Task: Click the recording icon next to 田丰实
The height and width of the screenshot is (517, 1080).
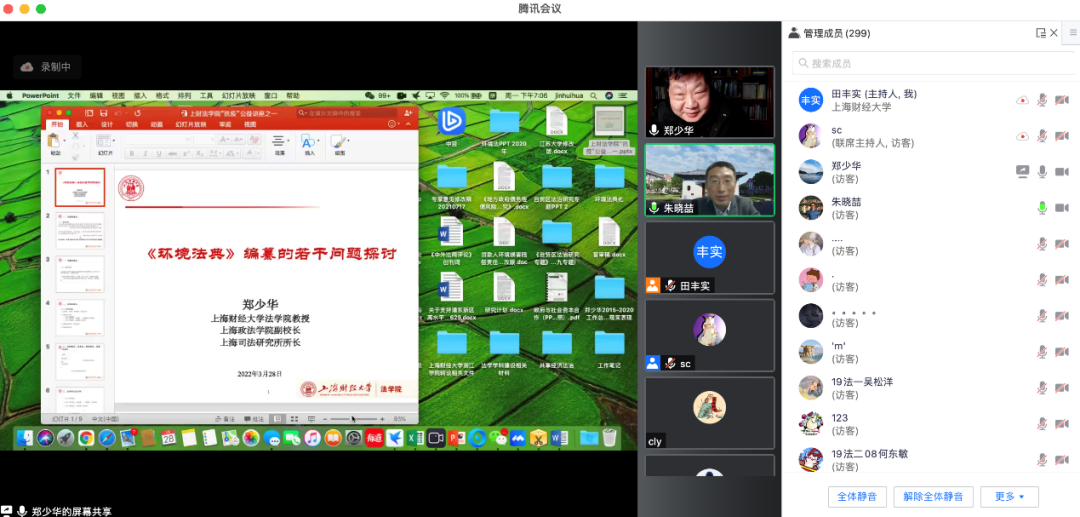Action: [x=1022, y=100]
